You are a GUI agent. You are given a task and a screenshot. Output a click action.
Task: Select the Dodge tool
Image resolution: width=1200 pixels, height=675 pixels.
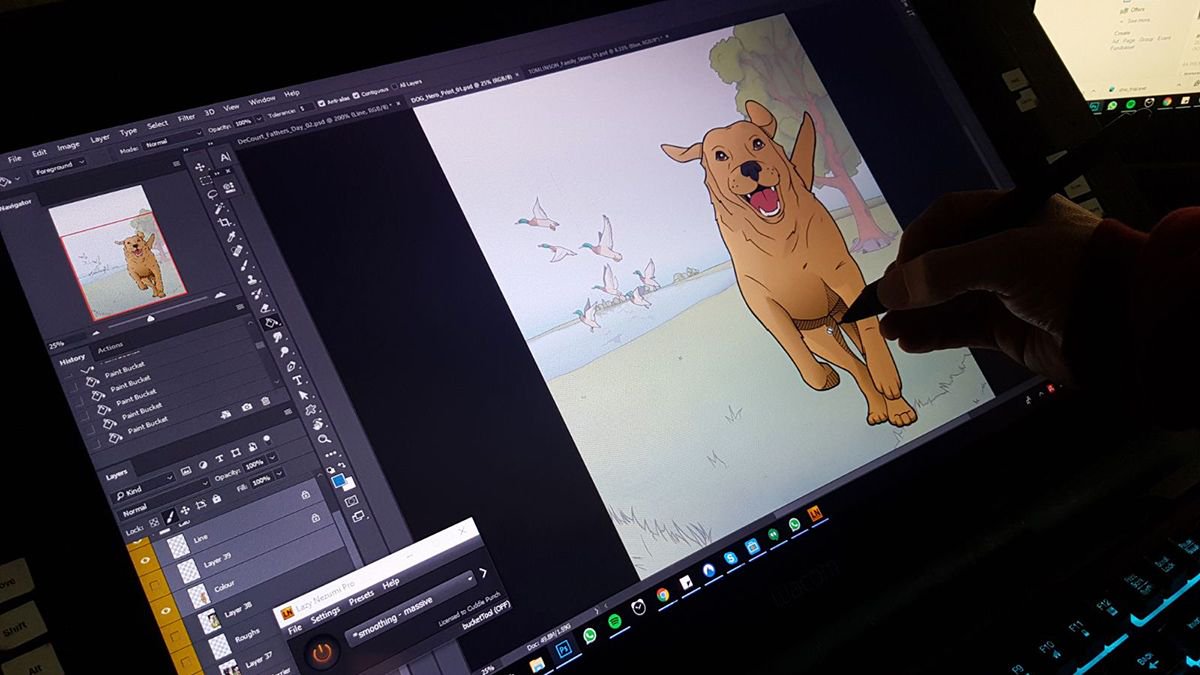[285, 351]
